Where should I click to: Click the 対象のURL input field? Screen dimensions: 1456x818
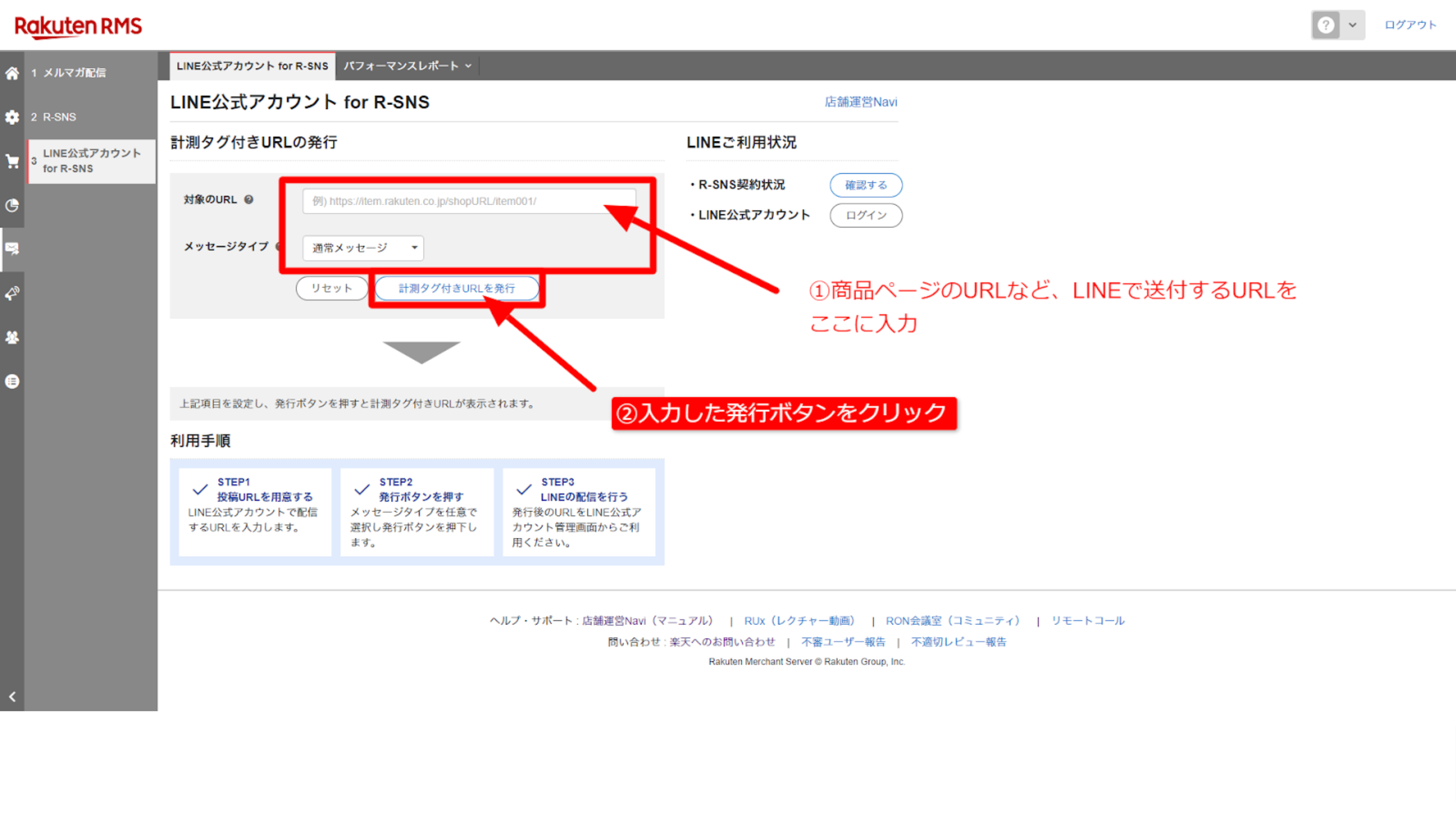click(x=469, y=201)
